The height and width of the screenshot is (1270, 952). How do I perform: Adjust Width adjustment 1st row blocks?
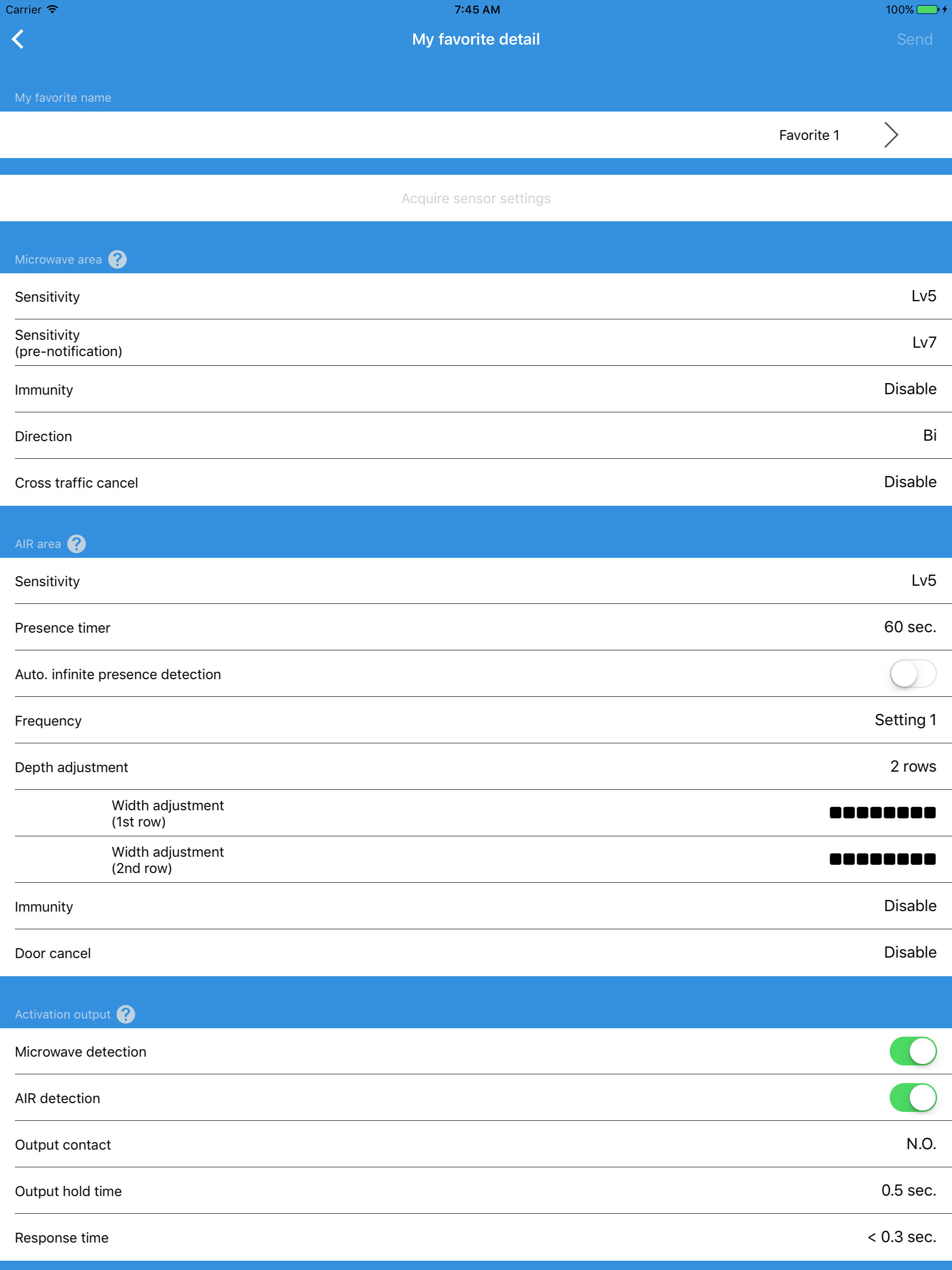(883, 813)
